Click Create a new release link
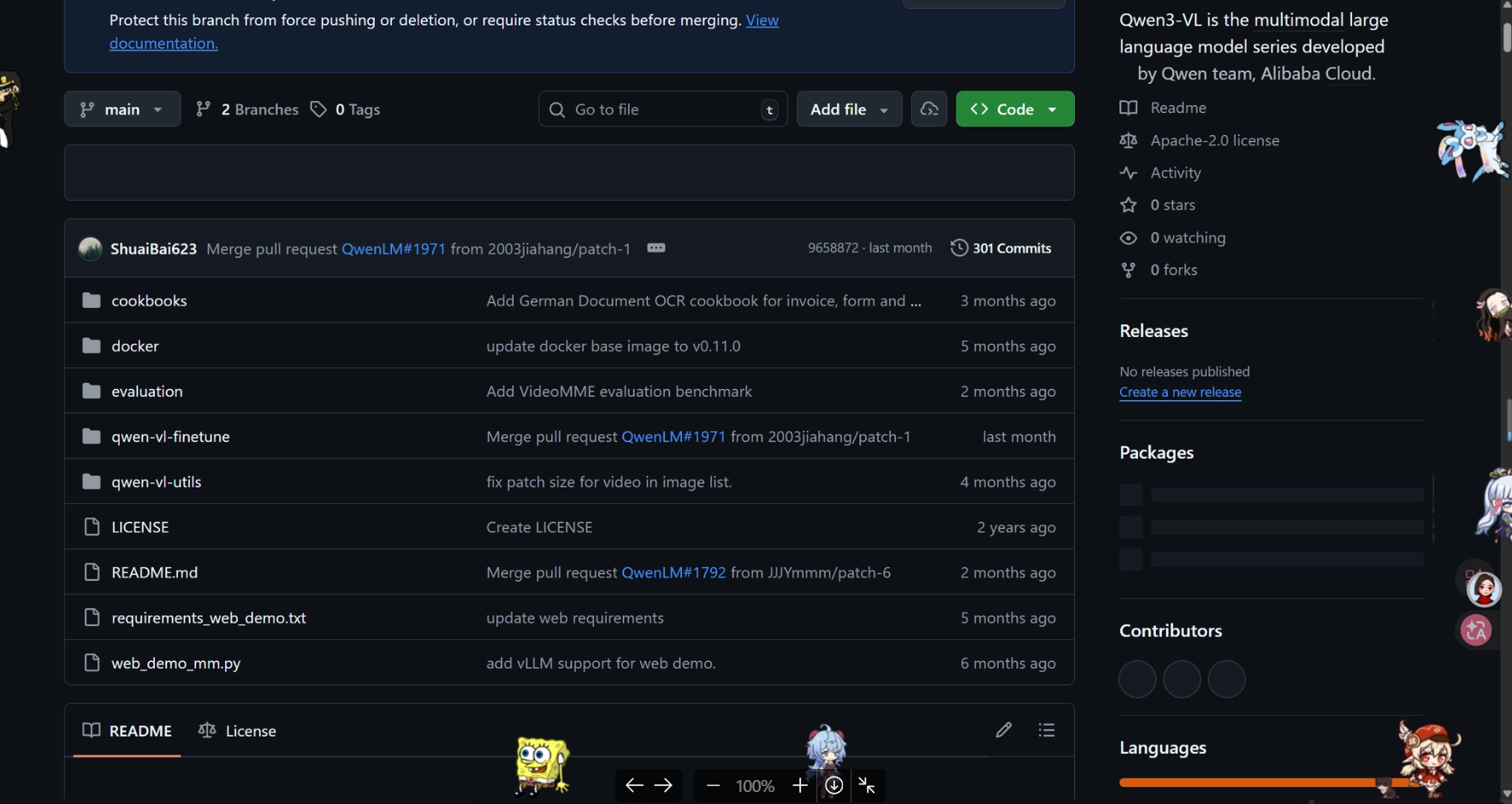Screen dimensions: 1512x804 1180,392
